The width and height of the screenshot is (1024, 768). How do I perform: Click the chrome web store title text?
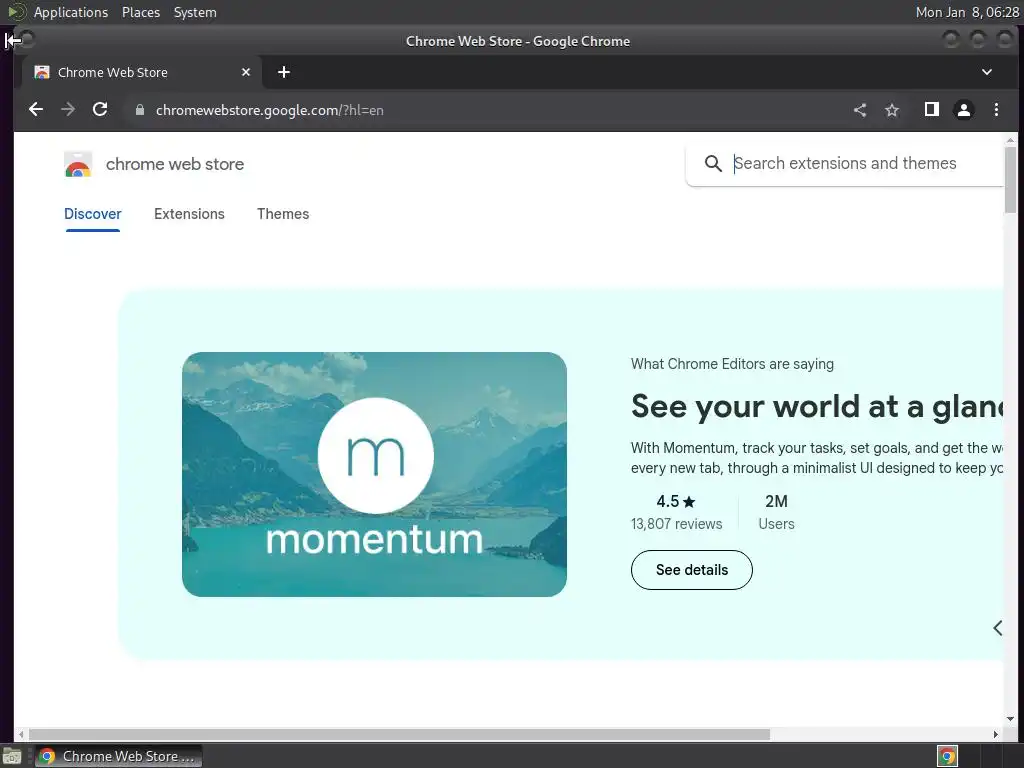tap(175, 164)
